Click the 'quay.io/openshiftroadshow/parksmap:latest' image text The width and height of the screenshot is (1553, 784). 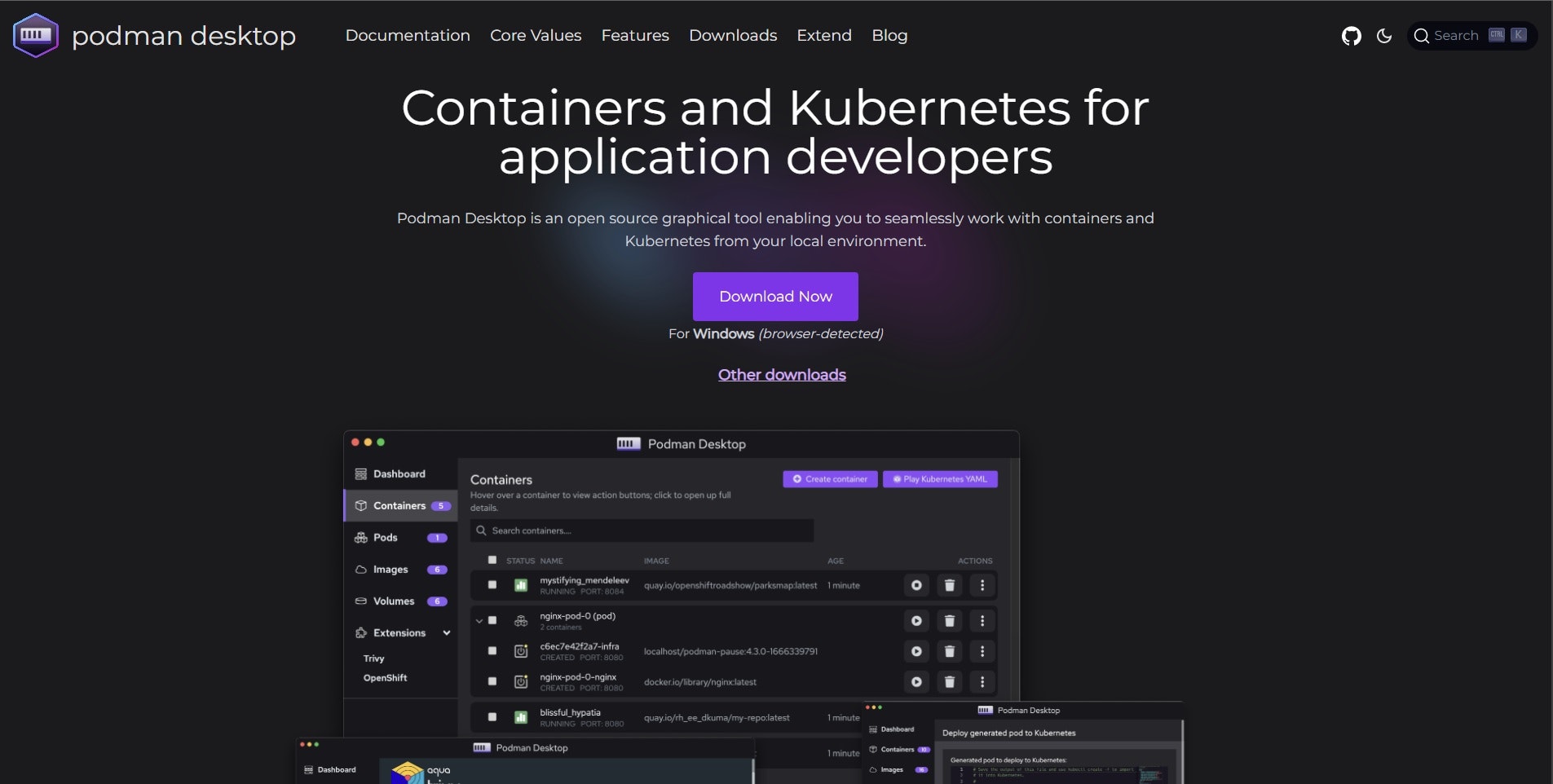click(730, 585)
